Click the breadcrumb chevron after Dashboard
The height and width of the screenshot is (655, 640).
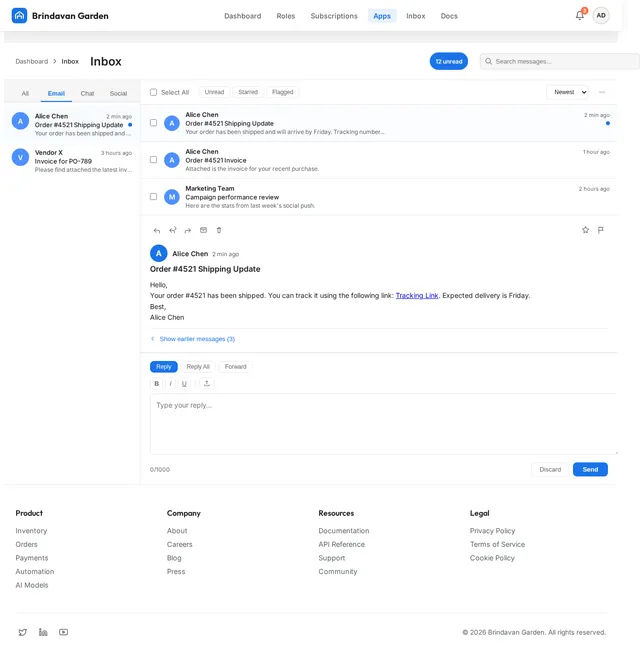click(x=55, y=61)
